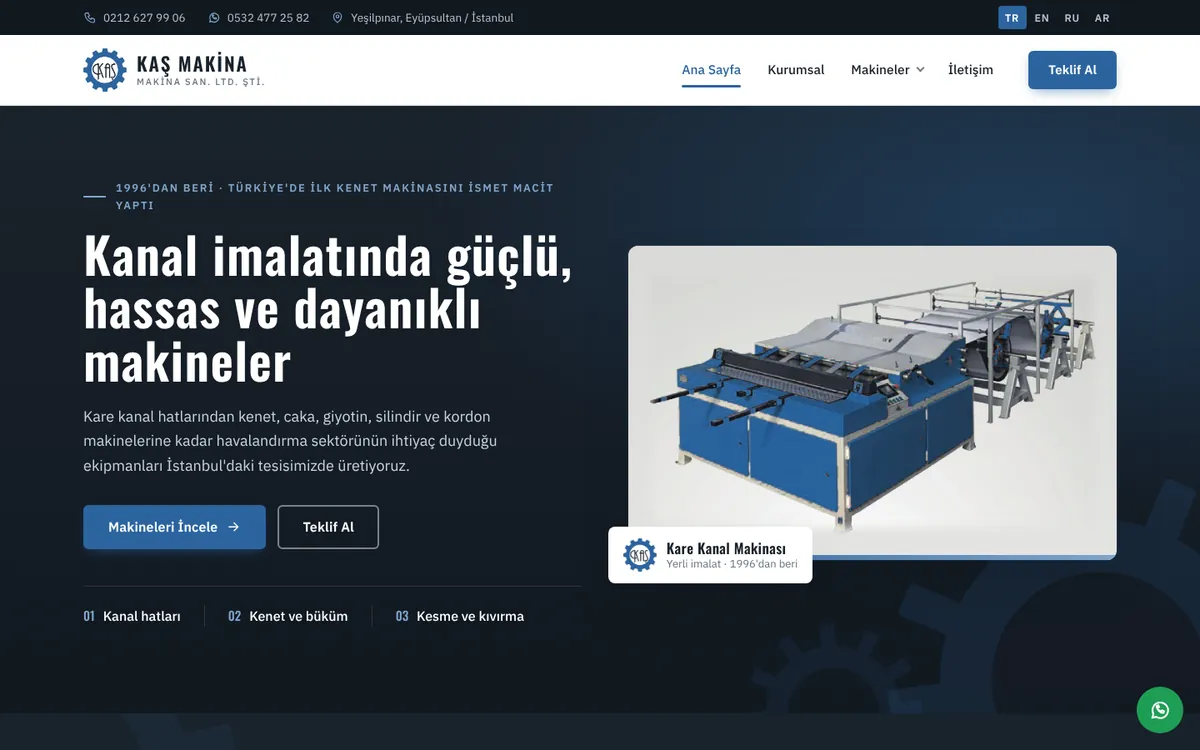Select the 02 Kenet ve büküm item
The height and width of the screenshot is (750, 1200).
click(288, 616)
